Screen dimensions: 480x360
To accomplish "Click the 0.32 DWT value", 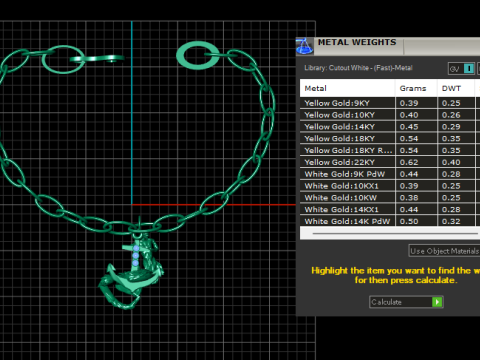I will 451,221.
